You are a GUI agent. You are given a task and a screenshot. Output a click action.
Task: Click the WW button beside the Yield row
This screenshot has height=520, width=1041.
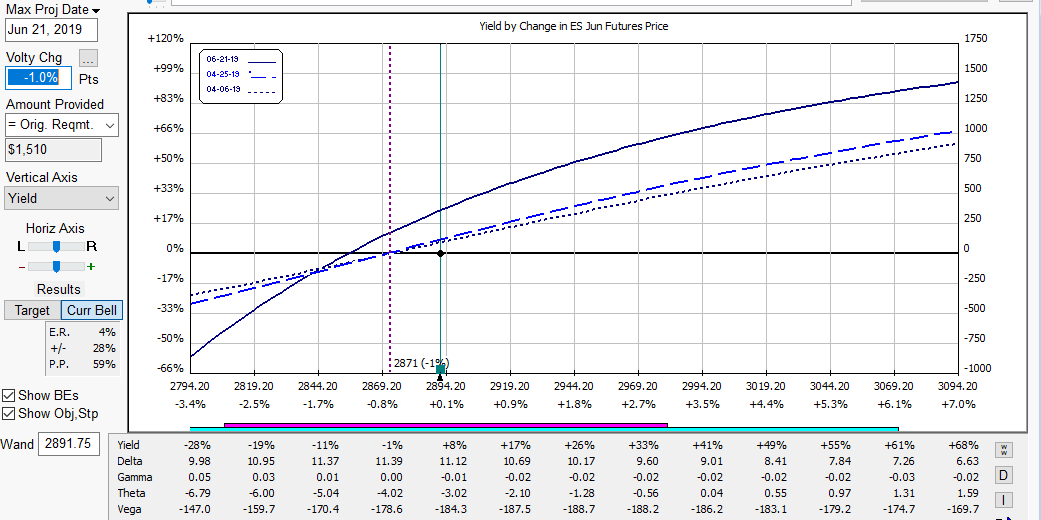coord(1003,450)
